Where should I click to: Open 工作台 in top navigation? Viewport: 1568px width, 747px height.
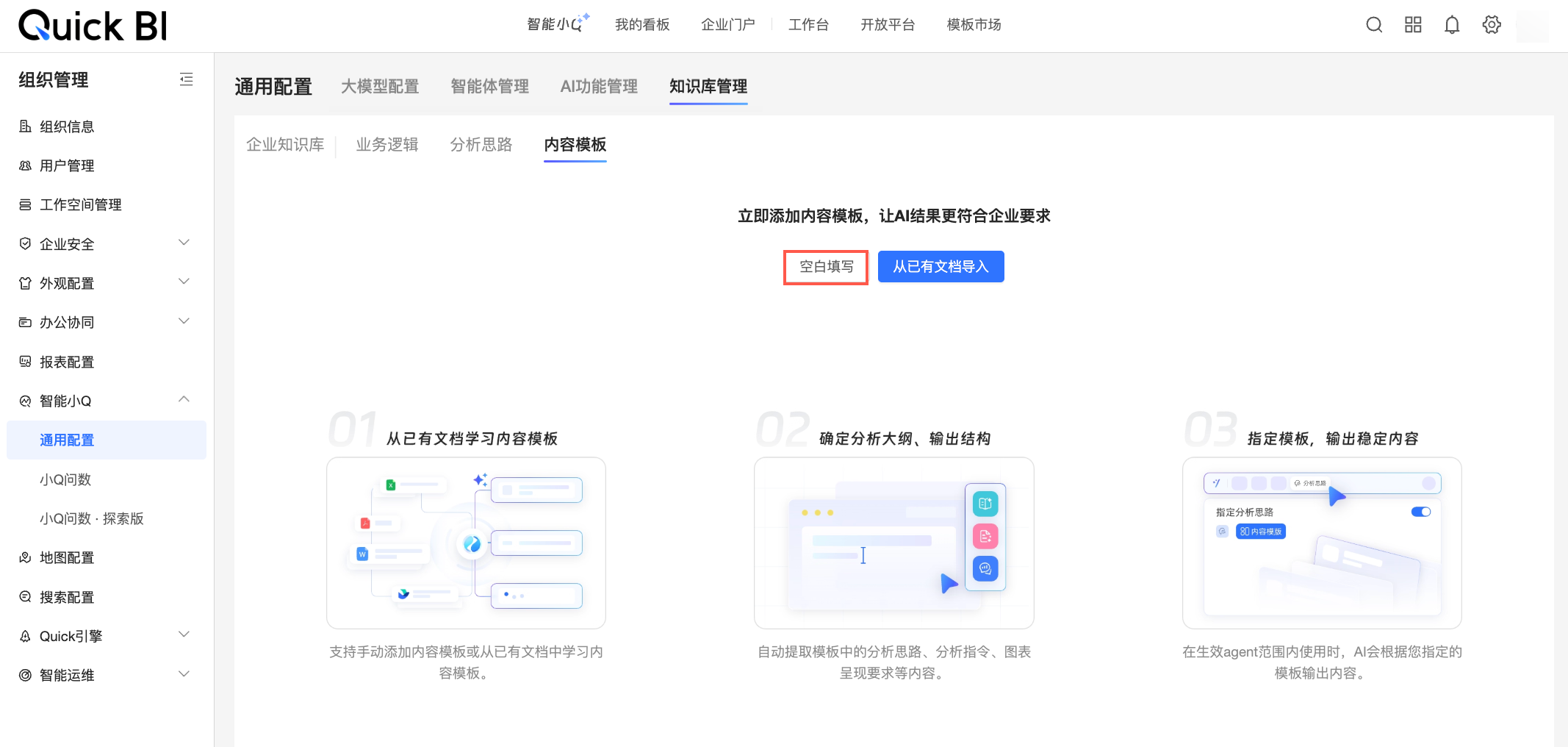coord(808,25)
